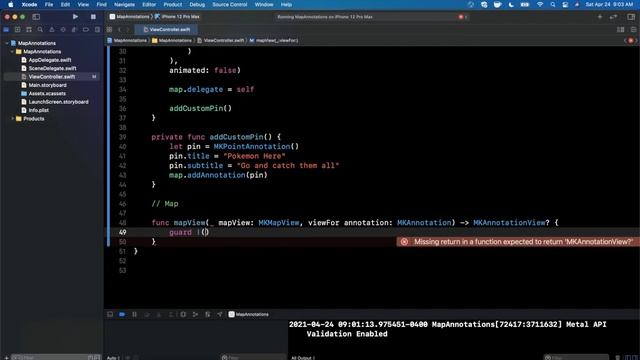Select the ViewController.swift editor tab

[167, 29]
